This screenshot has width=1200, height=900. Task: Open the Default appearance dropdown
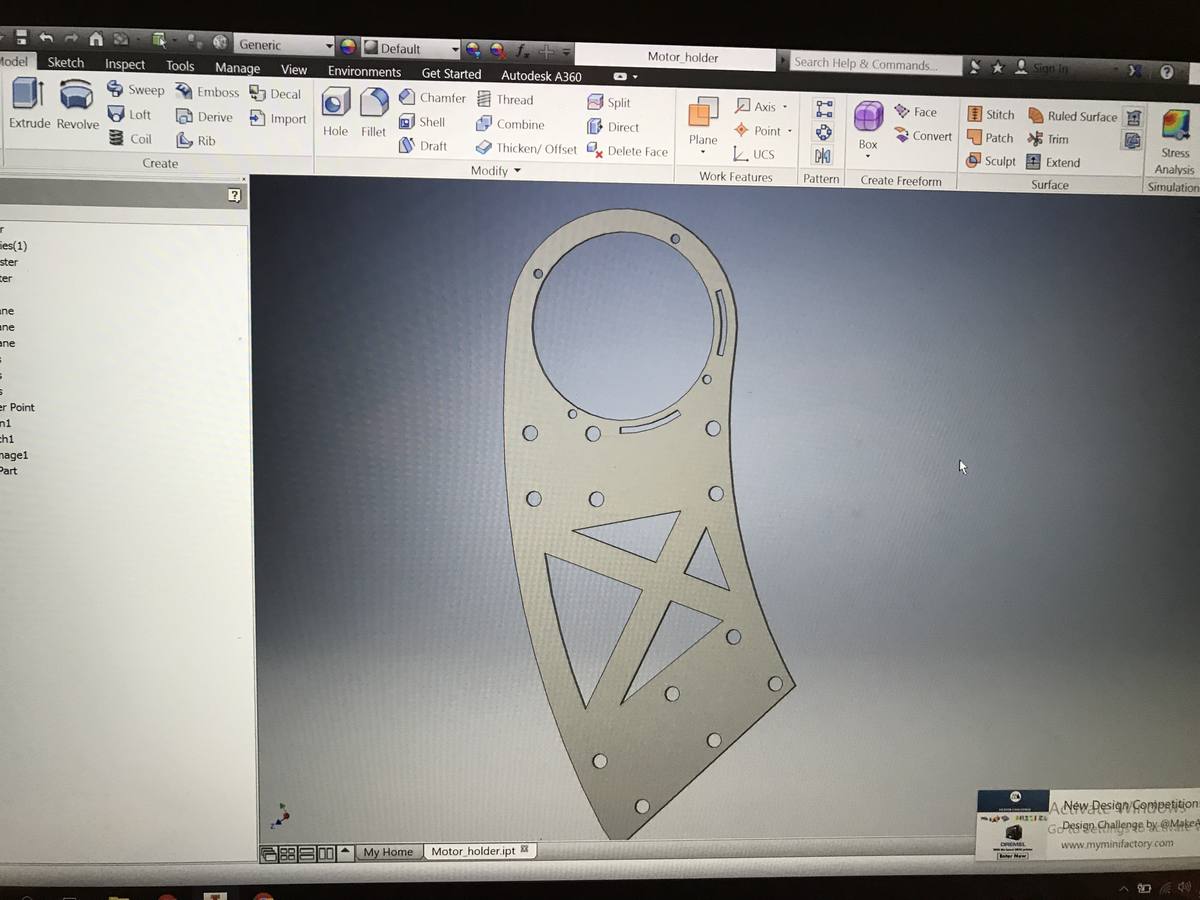point(409,48)
